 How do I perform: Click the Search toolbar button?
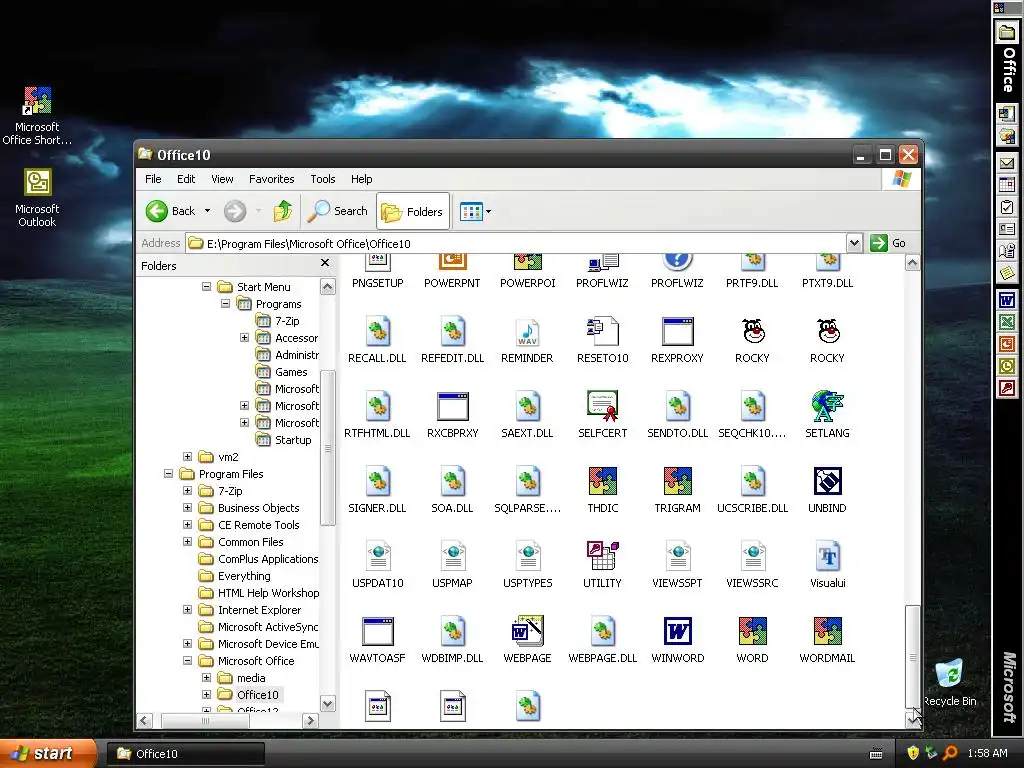[x=338, y=211]
